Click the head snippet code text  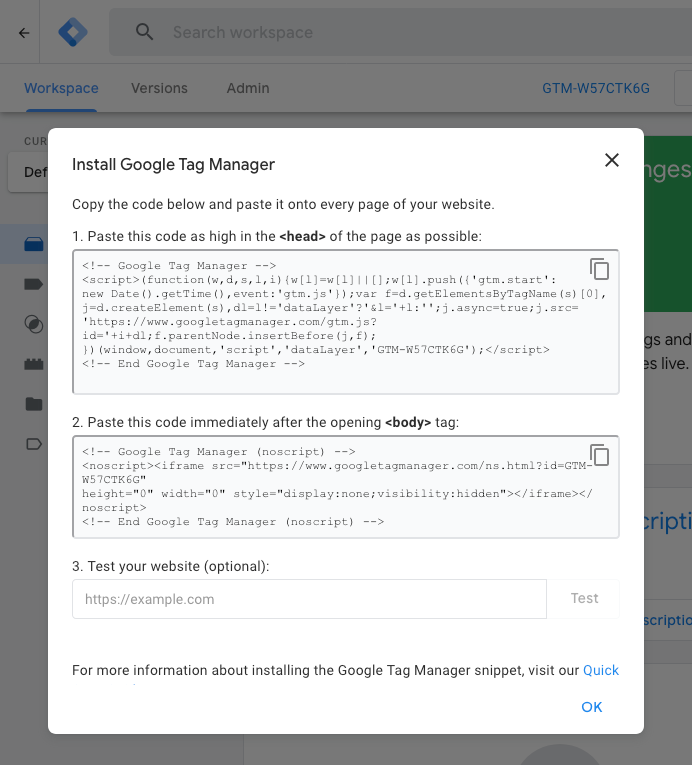(344, 315)
